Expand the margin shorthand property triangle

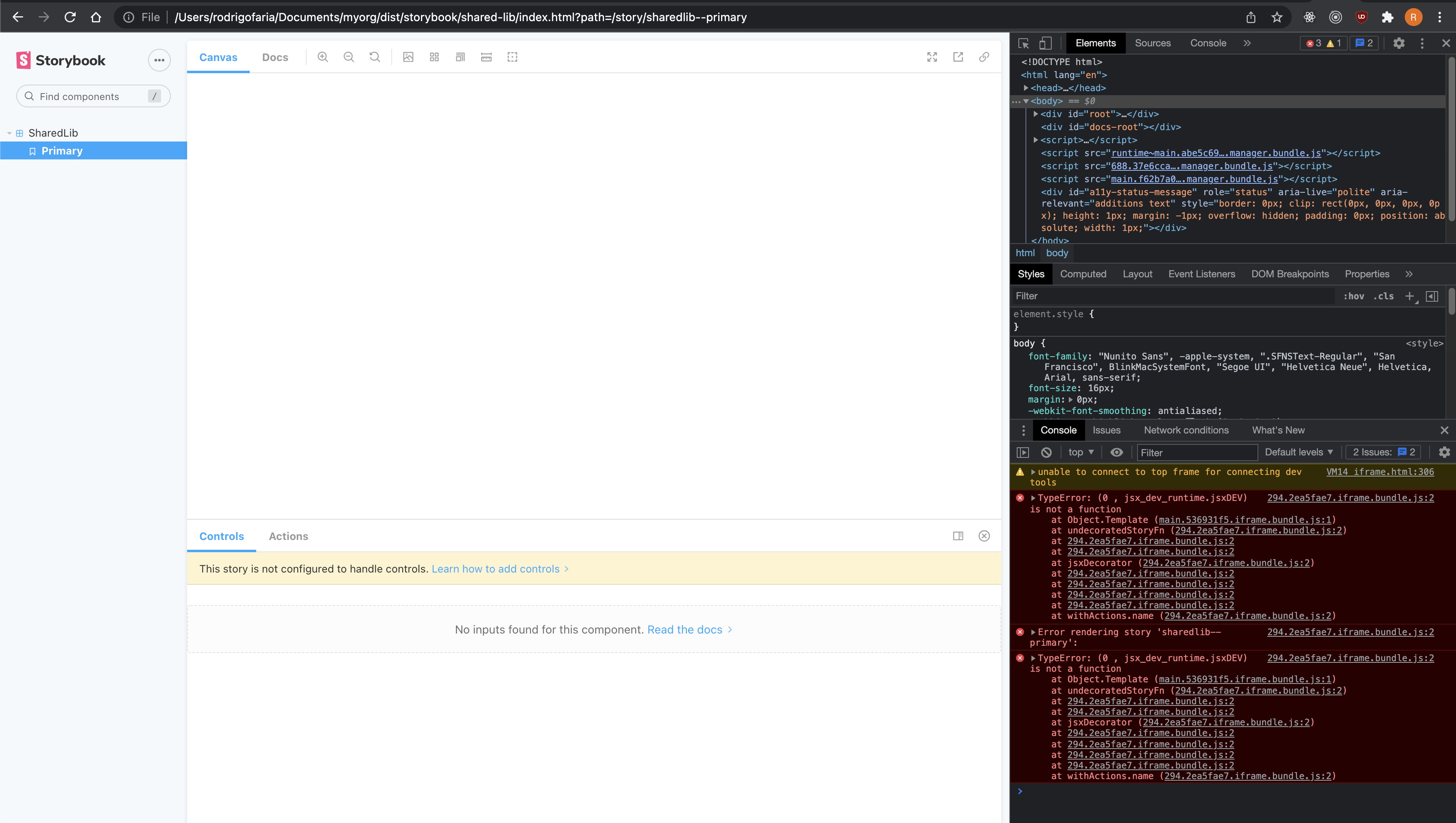coord(1070,400)
